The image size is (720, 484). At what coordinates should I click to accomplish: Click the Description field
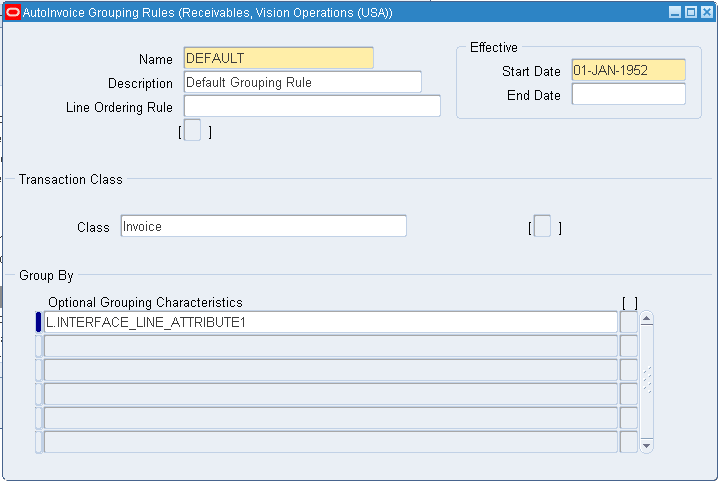coord(302,82)
